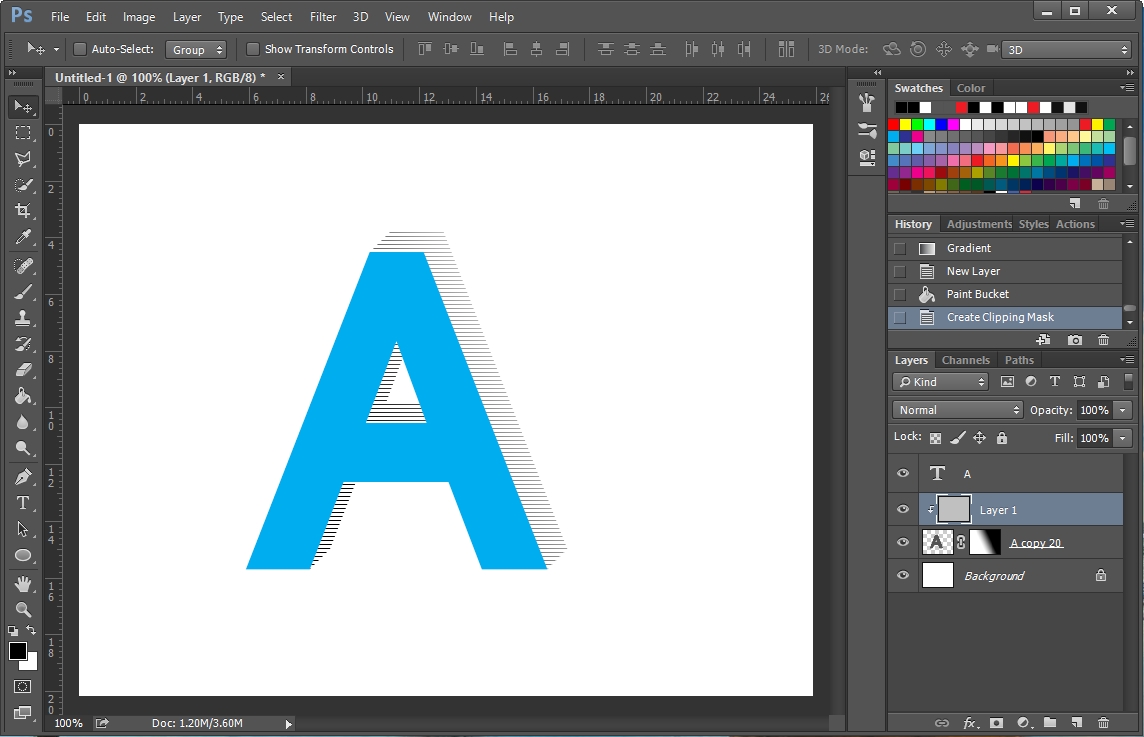
Task: Click the Add layer style fx icon
Action: pyautogui.click(x=970, y=723)
